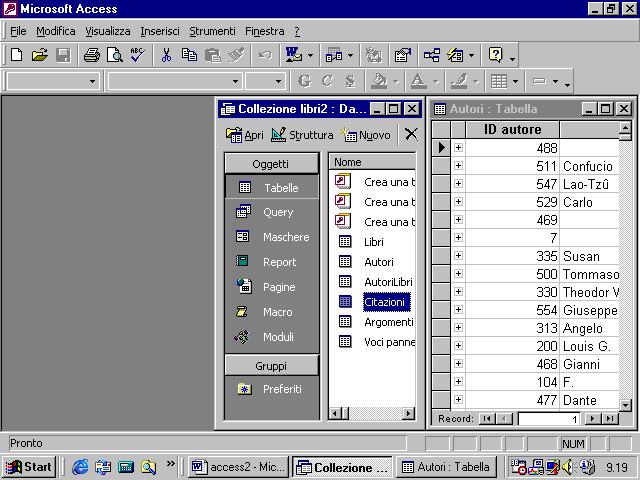Screen dimensions: 640x480
Task: Click the New Object toolbar icon
Action: click(x=455, y=55)
